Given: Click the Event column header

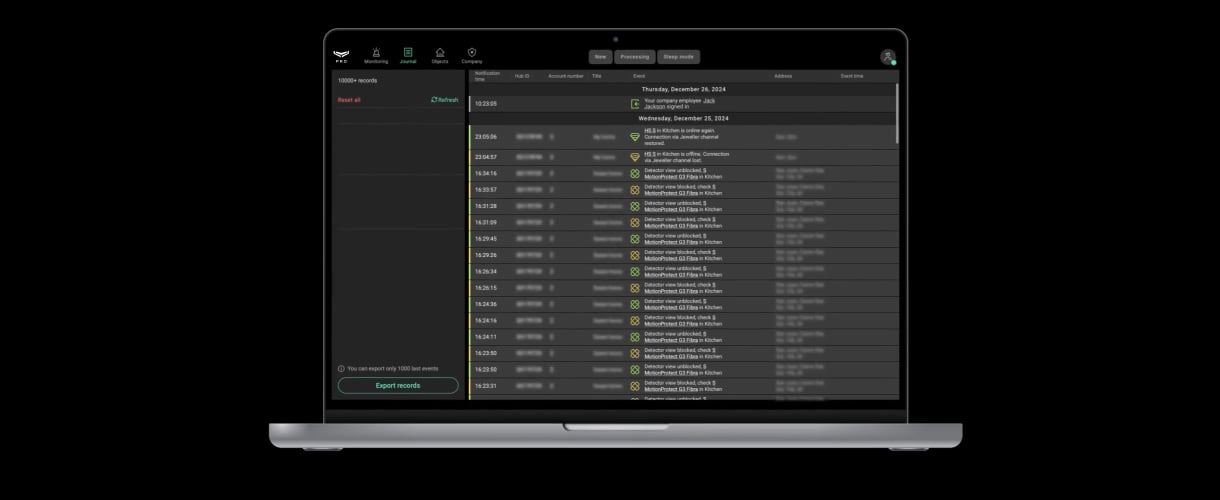Looking at the screenshot, I should (639, 76).
